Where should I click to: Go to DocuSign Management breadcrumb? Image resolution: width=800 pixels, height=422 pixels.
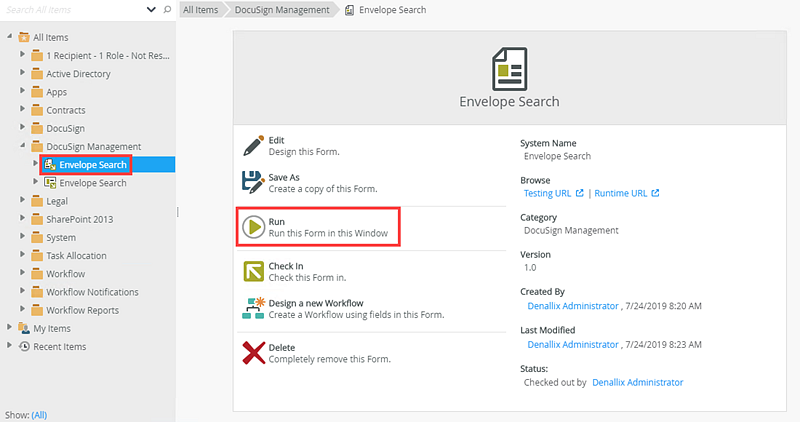click(282, 10)
